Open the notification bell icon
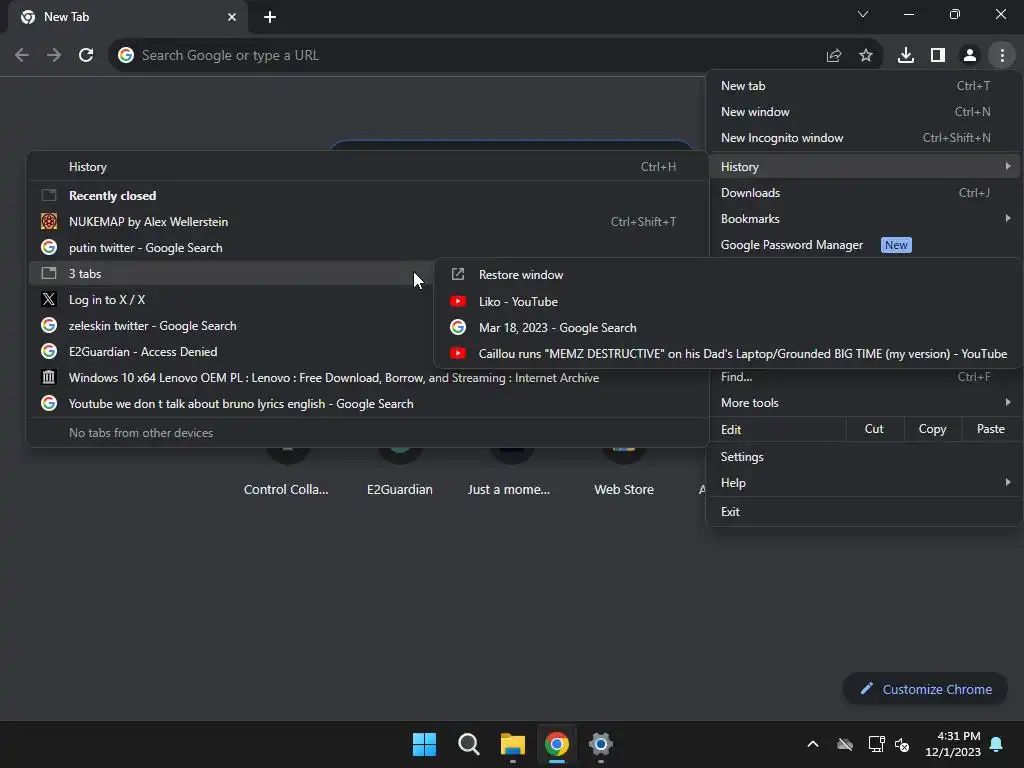This screenshot has height=768, width=1024. point(997,744)
